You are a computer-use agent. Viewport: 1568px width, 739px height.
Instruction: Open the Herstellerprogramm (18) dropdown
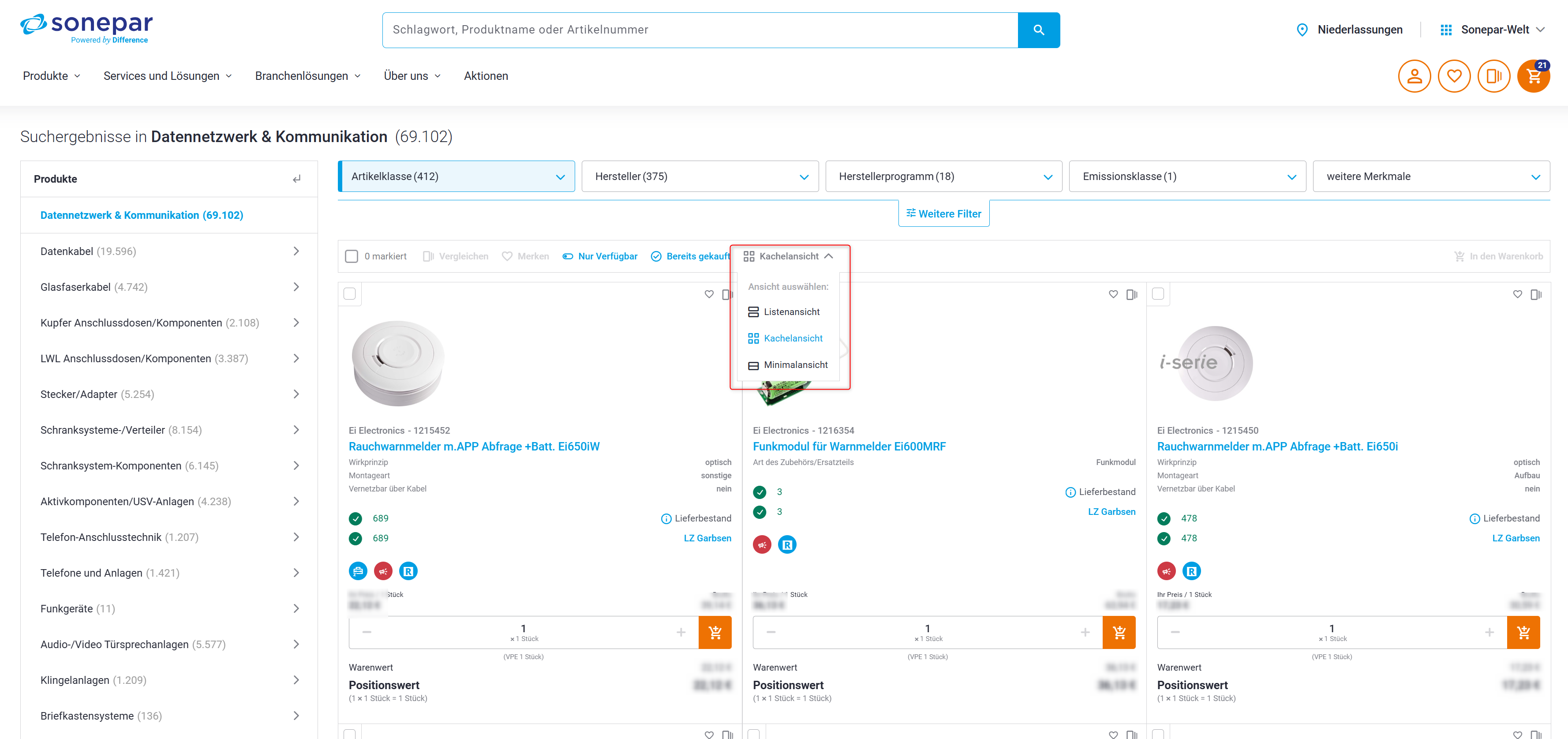[x=944, y=176]
